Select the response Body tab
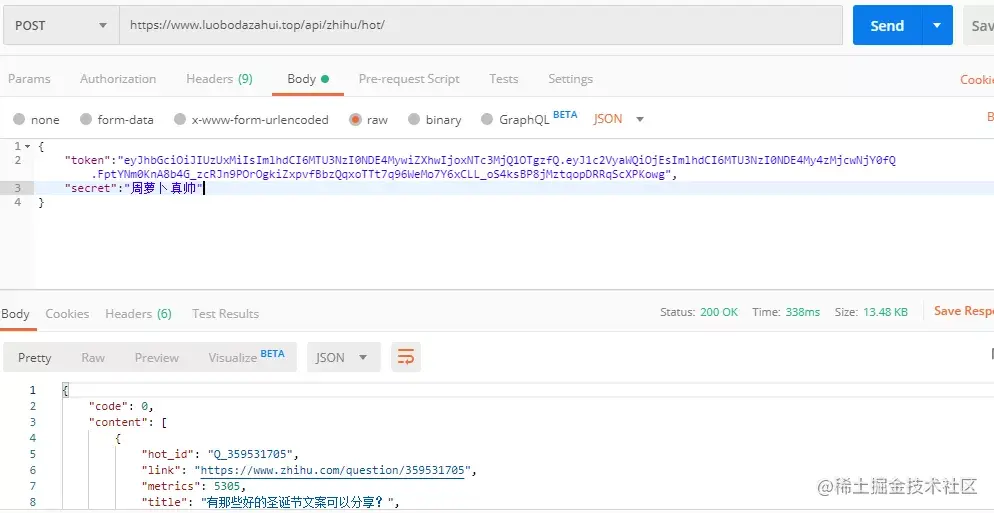994x513 pixels. click(15, 314)
